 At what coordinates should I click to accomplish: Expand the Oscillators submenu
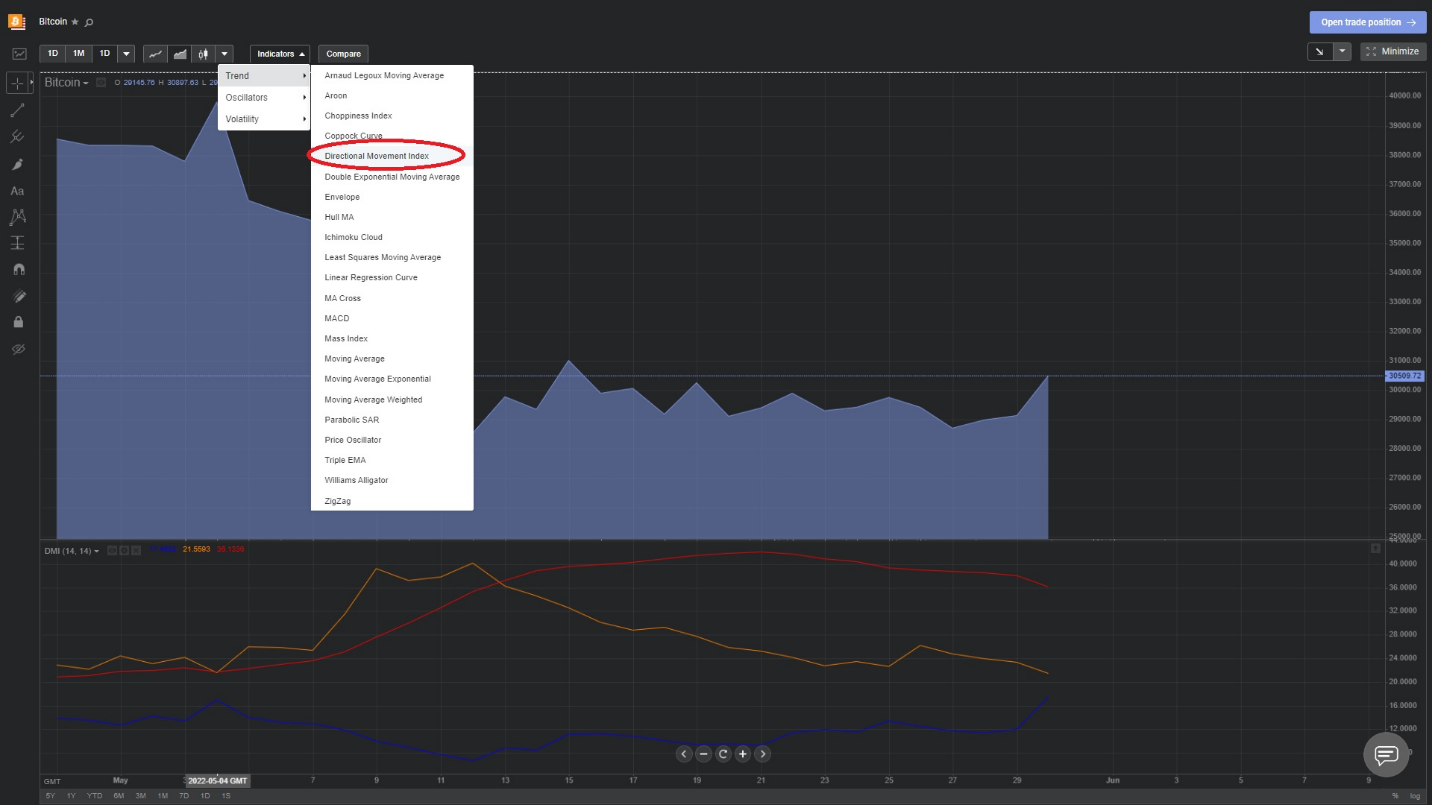[x=264, y=97]
